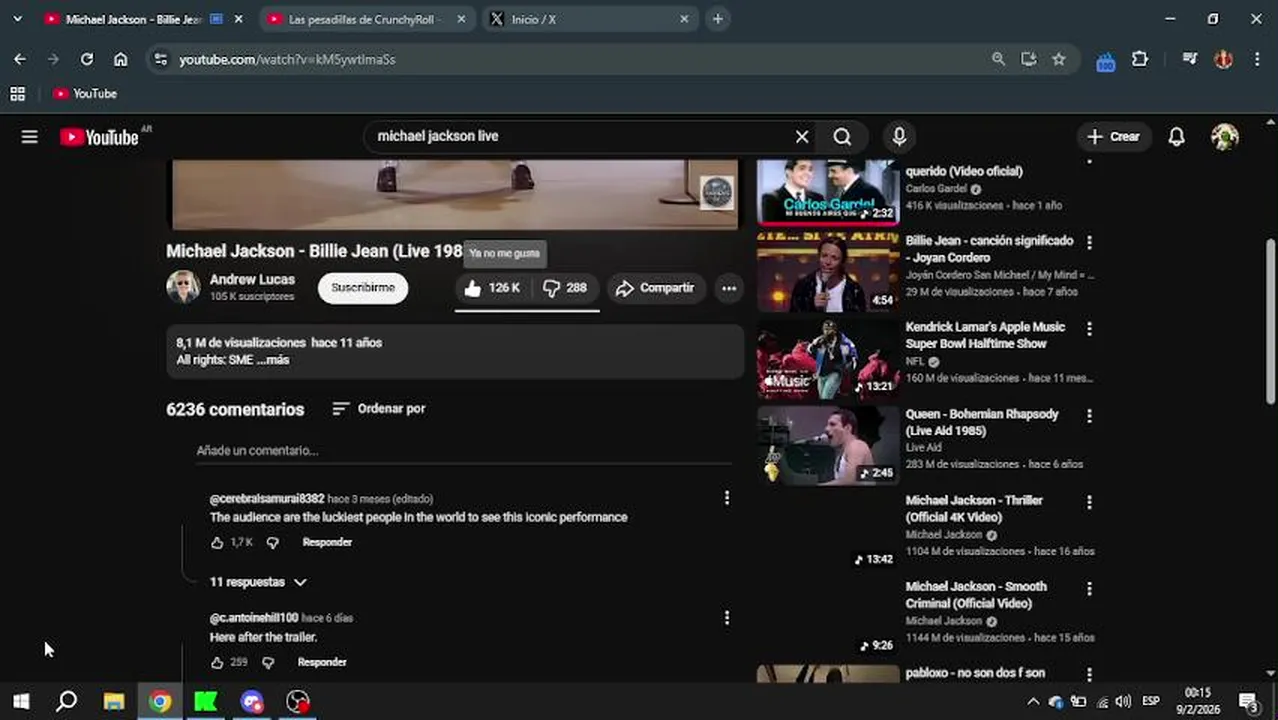
Task: Focus the Añade un comentario field
Action: pos(463,451)
